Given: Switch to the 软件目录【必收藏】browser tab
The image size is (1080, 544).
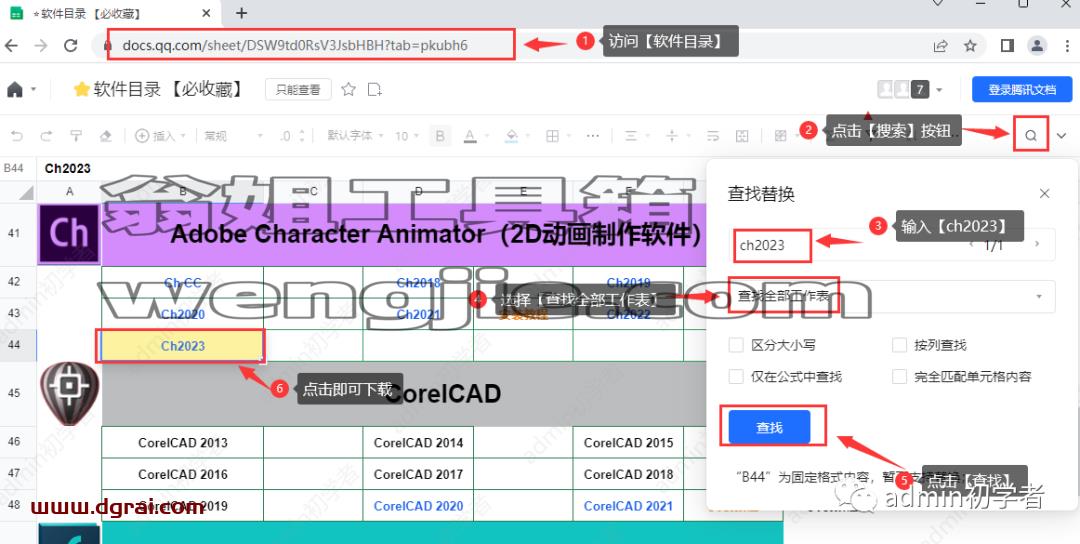Looking at the screenshot, I should 110,13.
